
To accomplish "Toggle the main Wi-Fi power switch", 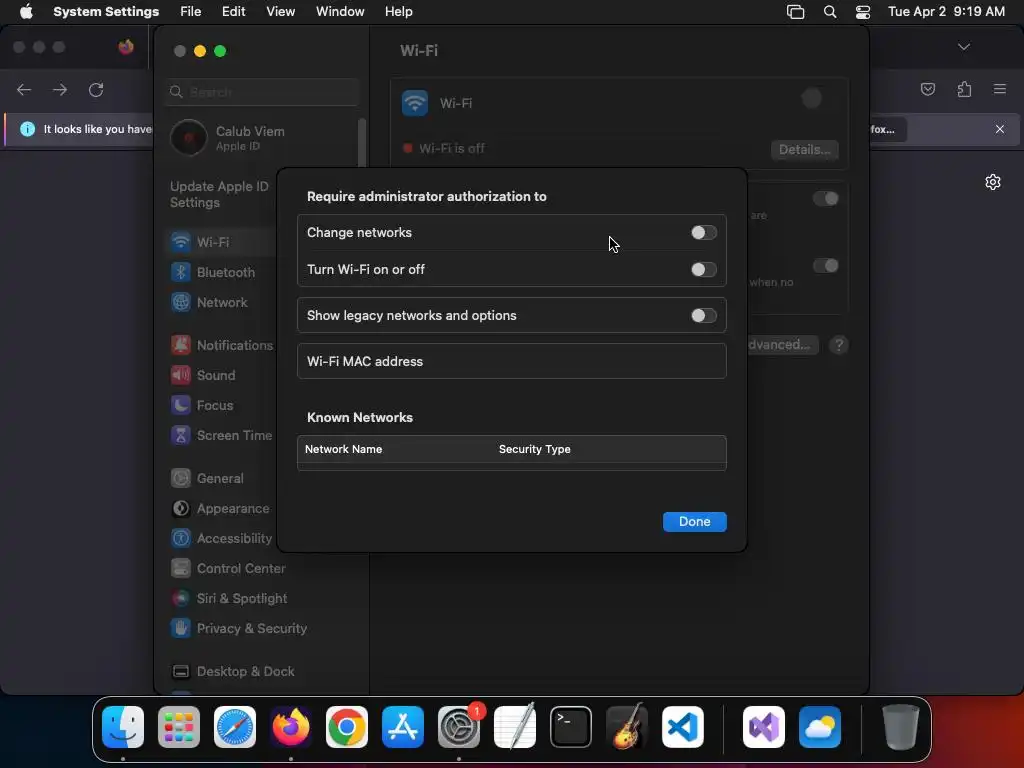I will click(x=812, y=99).
